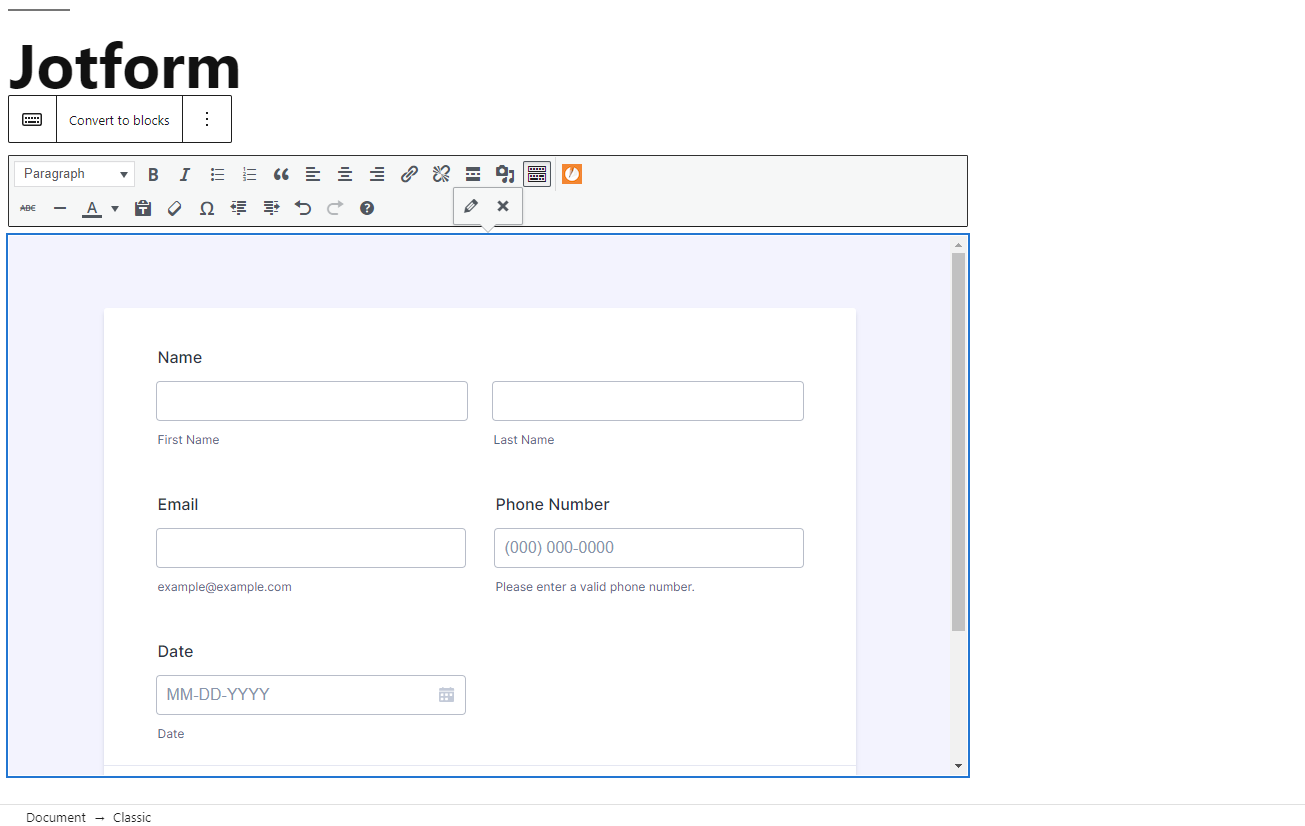Align text right

click(377, 174)
